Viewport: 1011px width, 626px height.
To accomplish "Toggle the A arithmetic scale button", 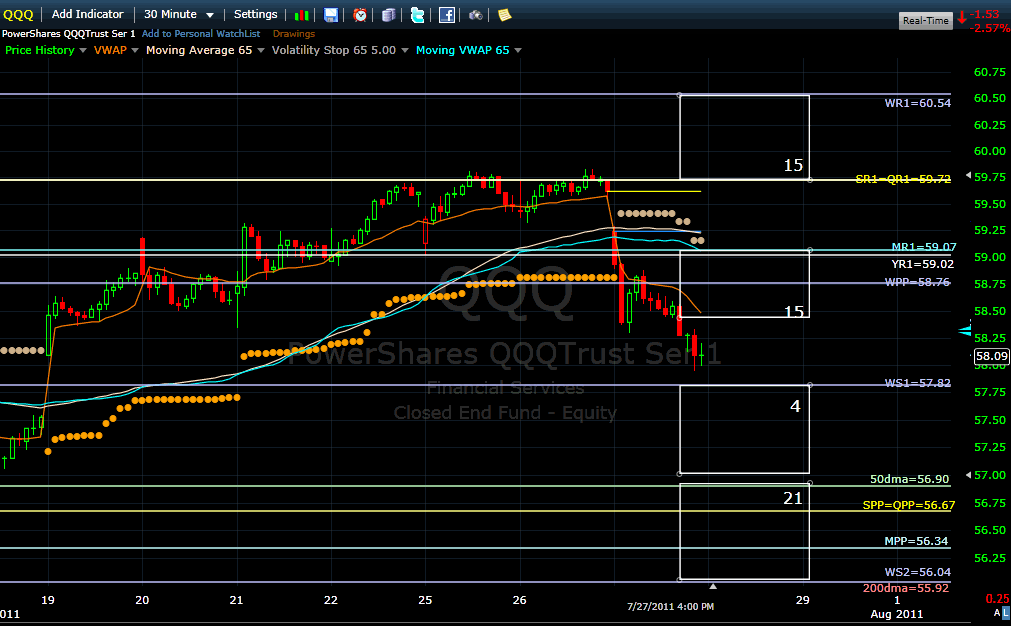I will 997,613.
